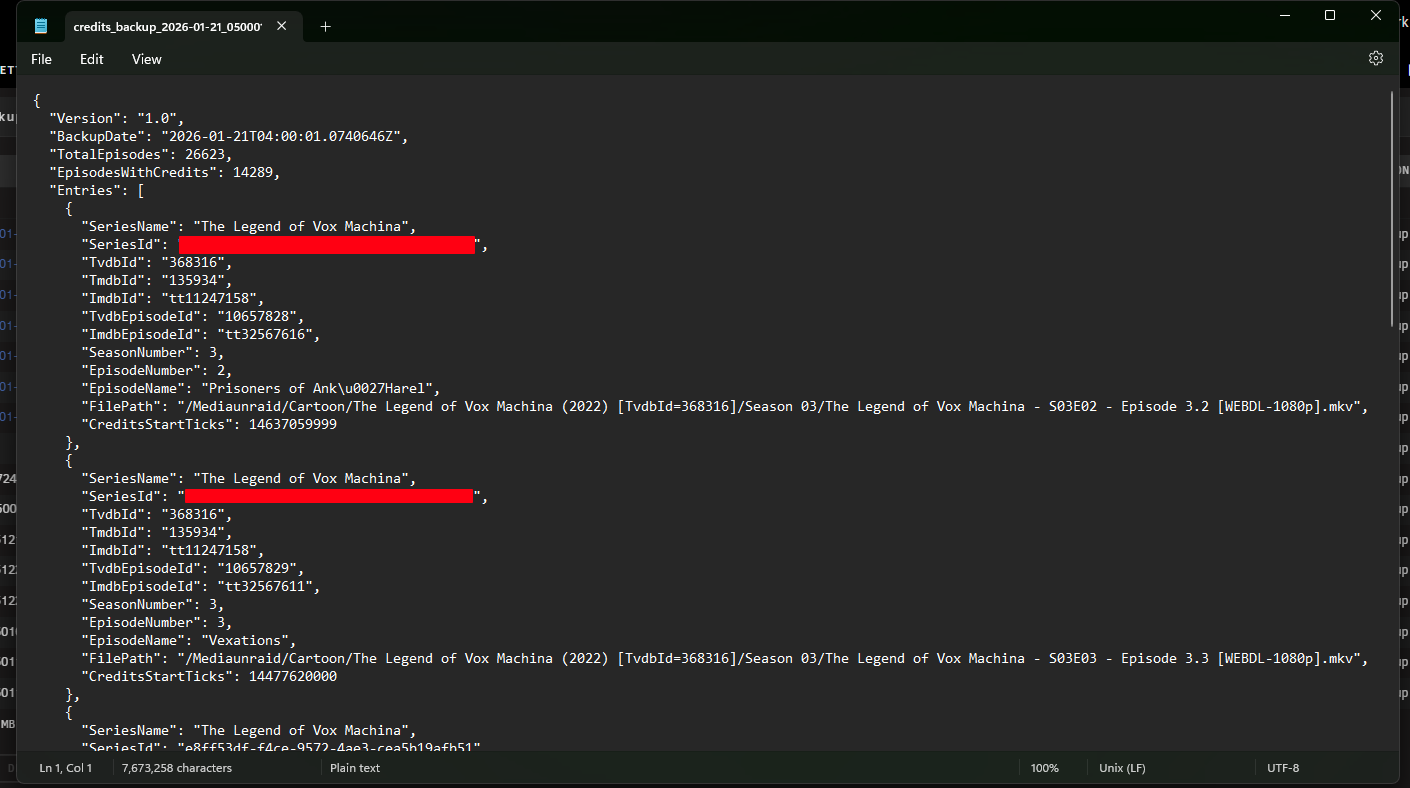
Task: Open the View menu
Action: [x=146, y=59]
